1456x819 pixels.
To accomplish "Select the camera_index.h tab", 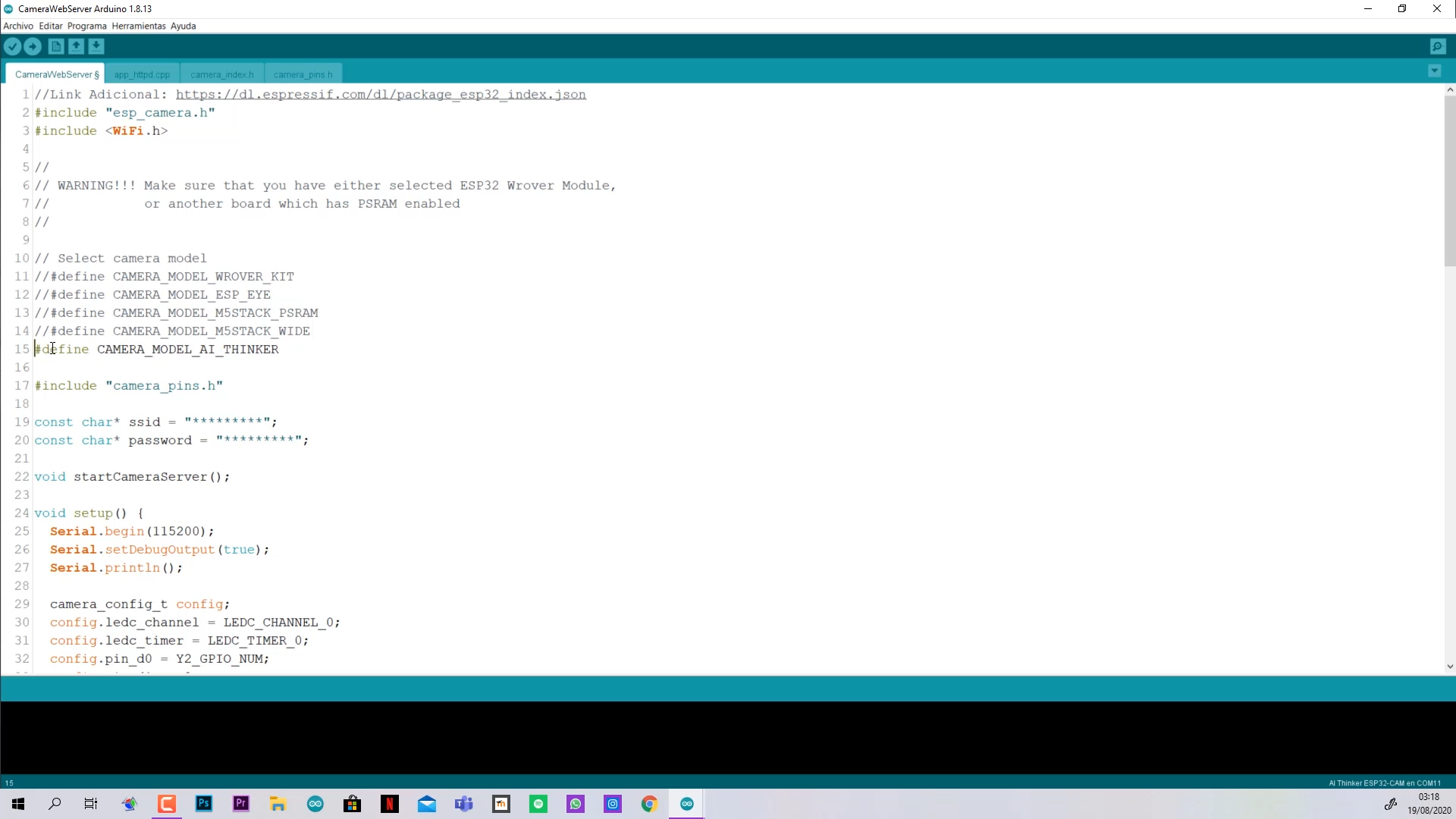I will pos(221,74).
